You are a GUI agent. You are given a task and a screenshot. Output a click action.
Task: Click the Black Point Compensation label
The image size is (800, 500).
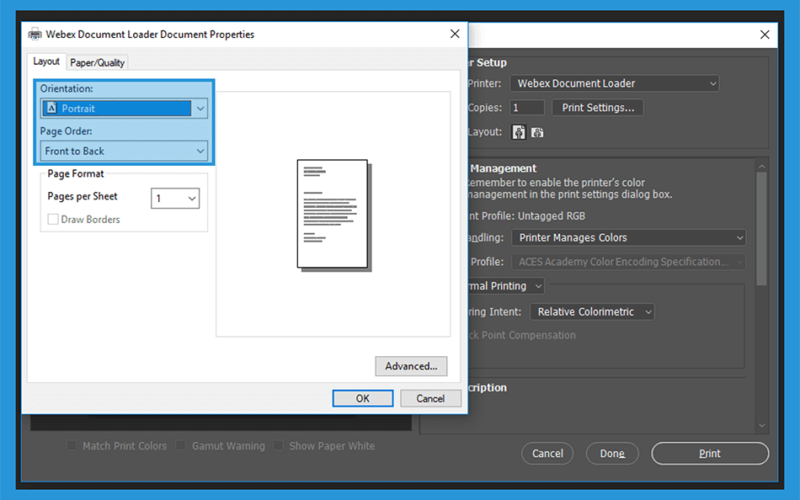coord(522,335)
